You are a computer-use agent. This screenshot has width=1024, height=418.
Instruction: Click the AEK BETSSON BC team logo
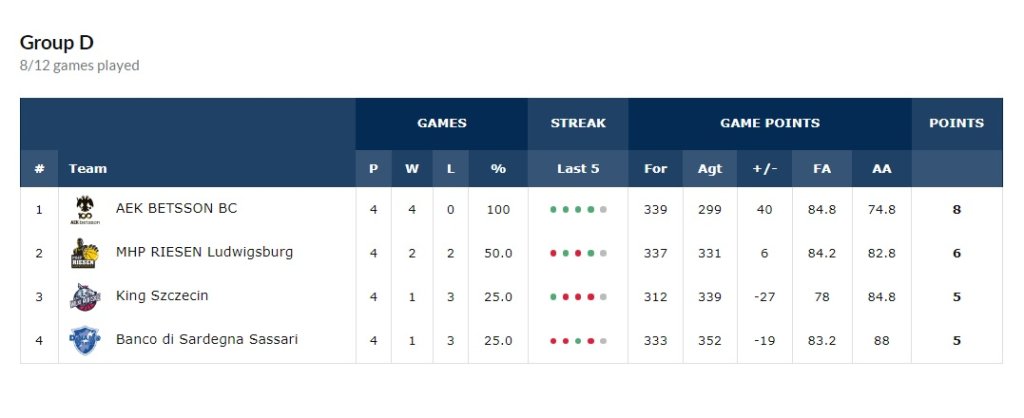pos(85,210)
